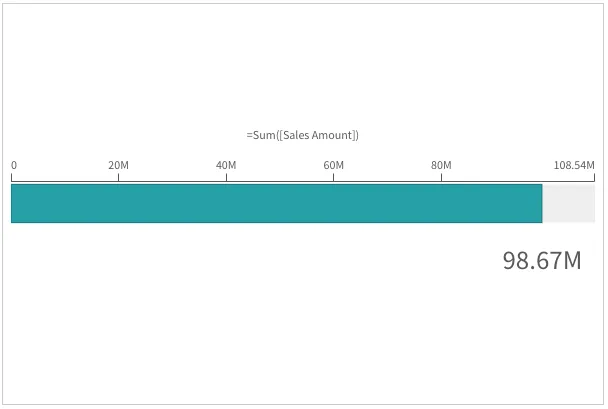Click the right edge of teal bar
This screenshot has width=608, height=409.
pyautogui.click(x=541, y=203)
